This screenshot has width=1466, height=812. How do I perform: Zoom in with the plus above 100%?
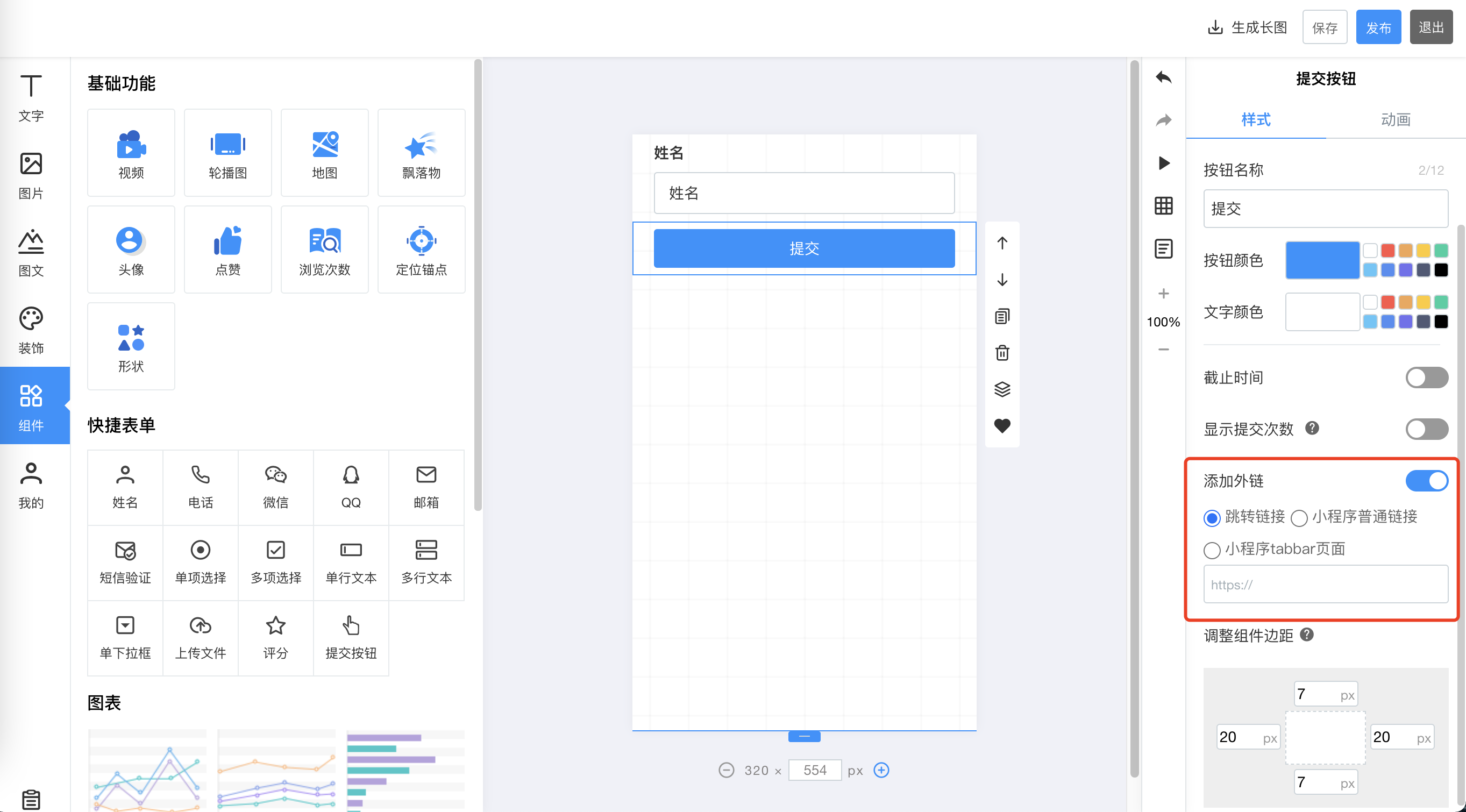(1163, 294)
